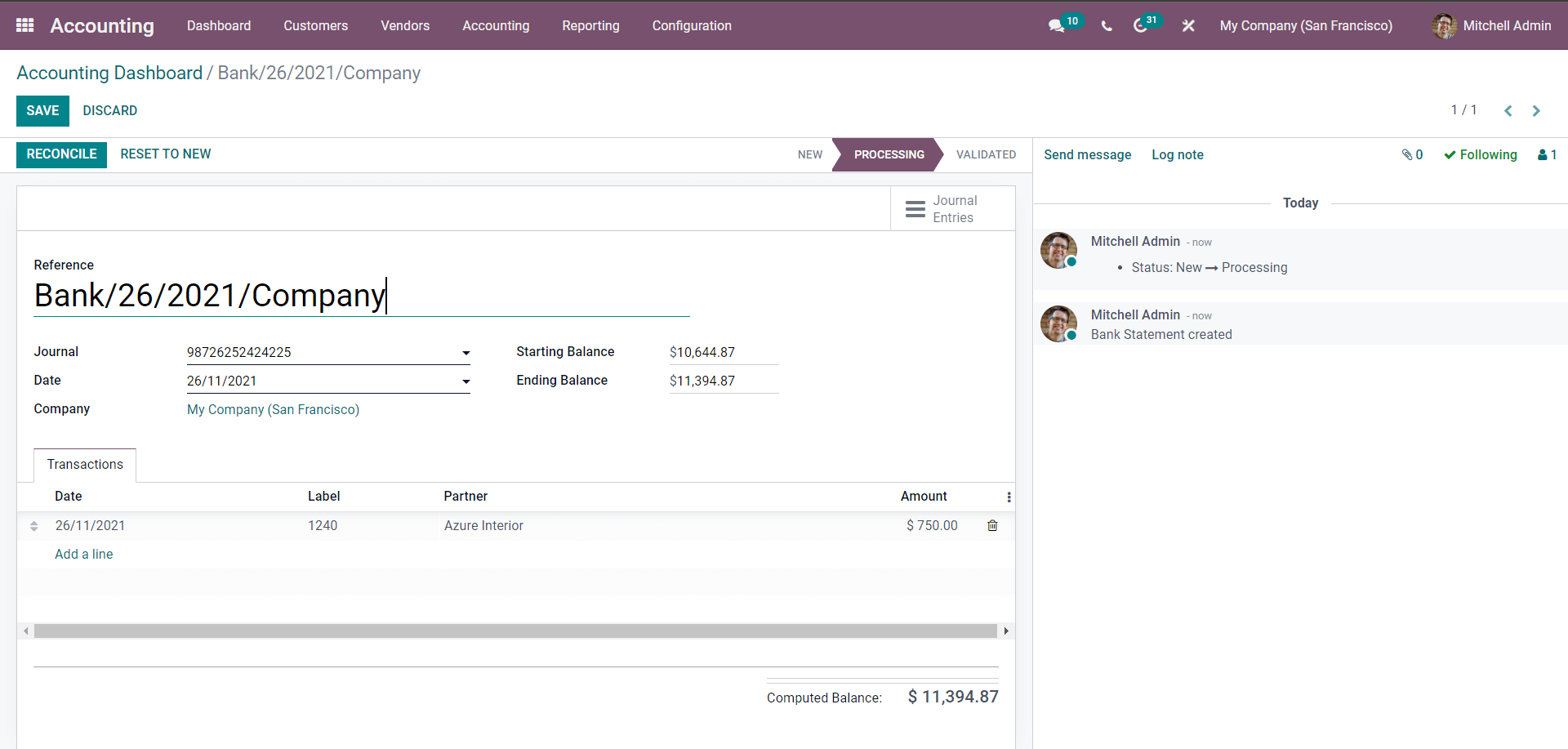Go to next record with right chevron

(1536, 111)
